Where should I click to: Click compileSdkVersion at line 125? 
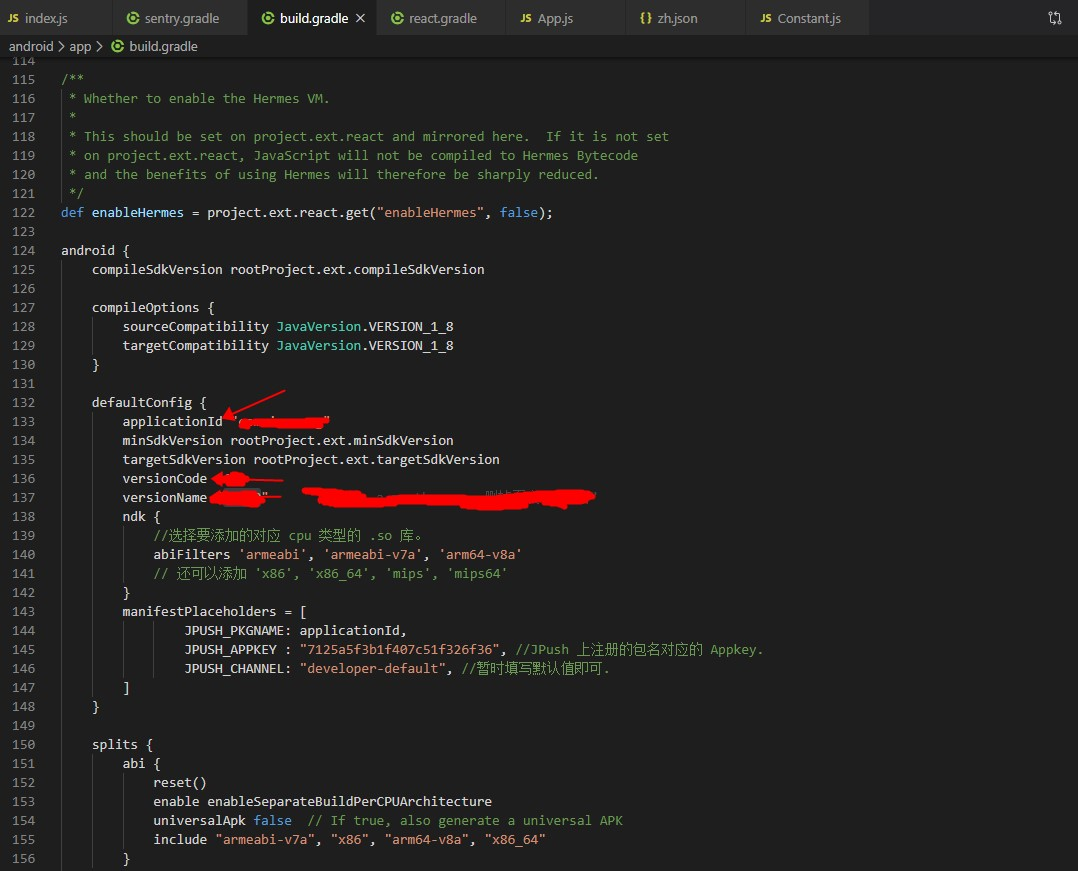pos(157,269)
